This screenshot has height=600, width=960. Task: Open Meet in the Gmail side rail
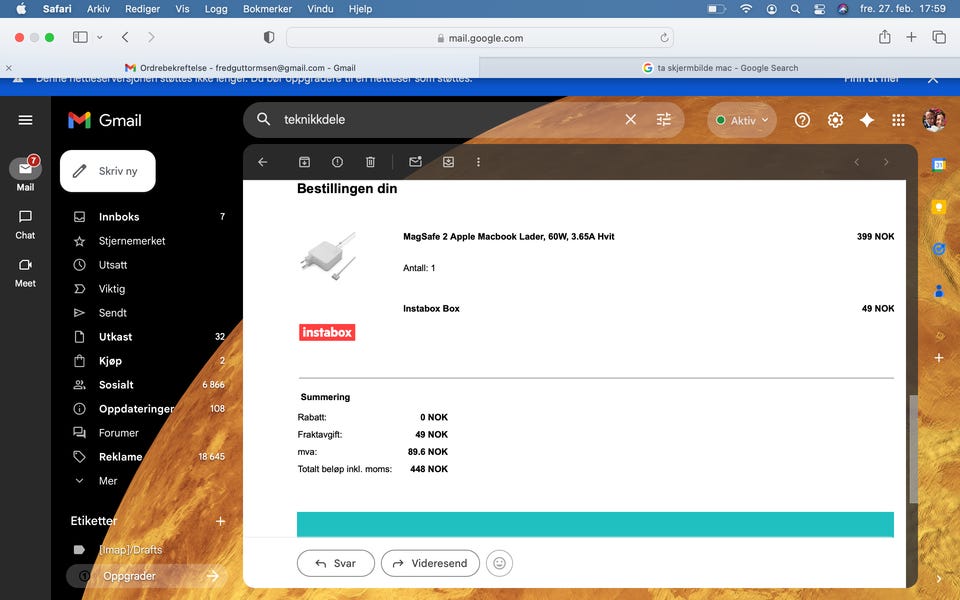[25, 273]
